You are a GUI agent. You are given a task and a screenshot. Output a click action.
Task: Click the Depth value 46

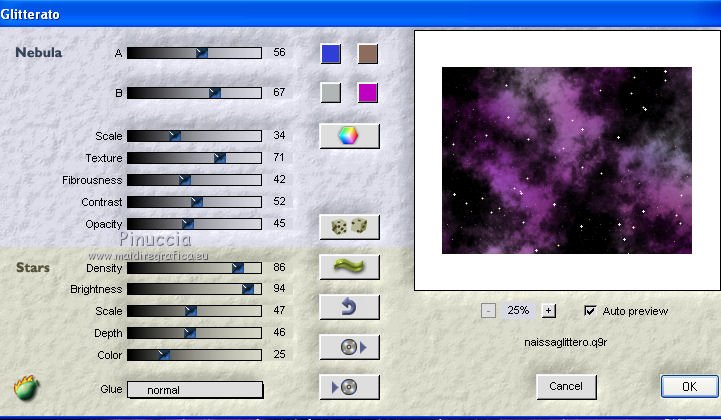pyautogui.click(x=279, y=332)
